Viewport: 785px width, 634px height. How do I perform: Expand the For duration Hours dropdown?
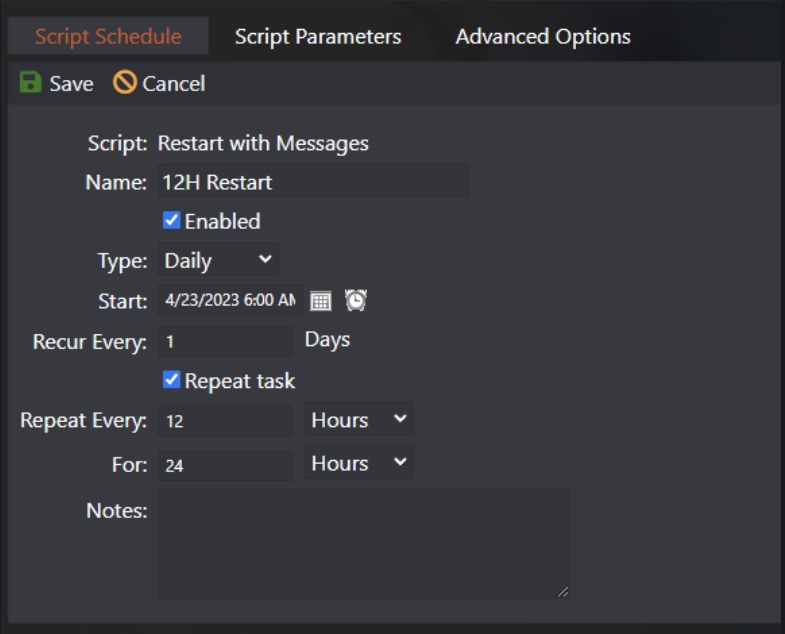tap(358, 463)
